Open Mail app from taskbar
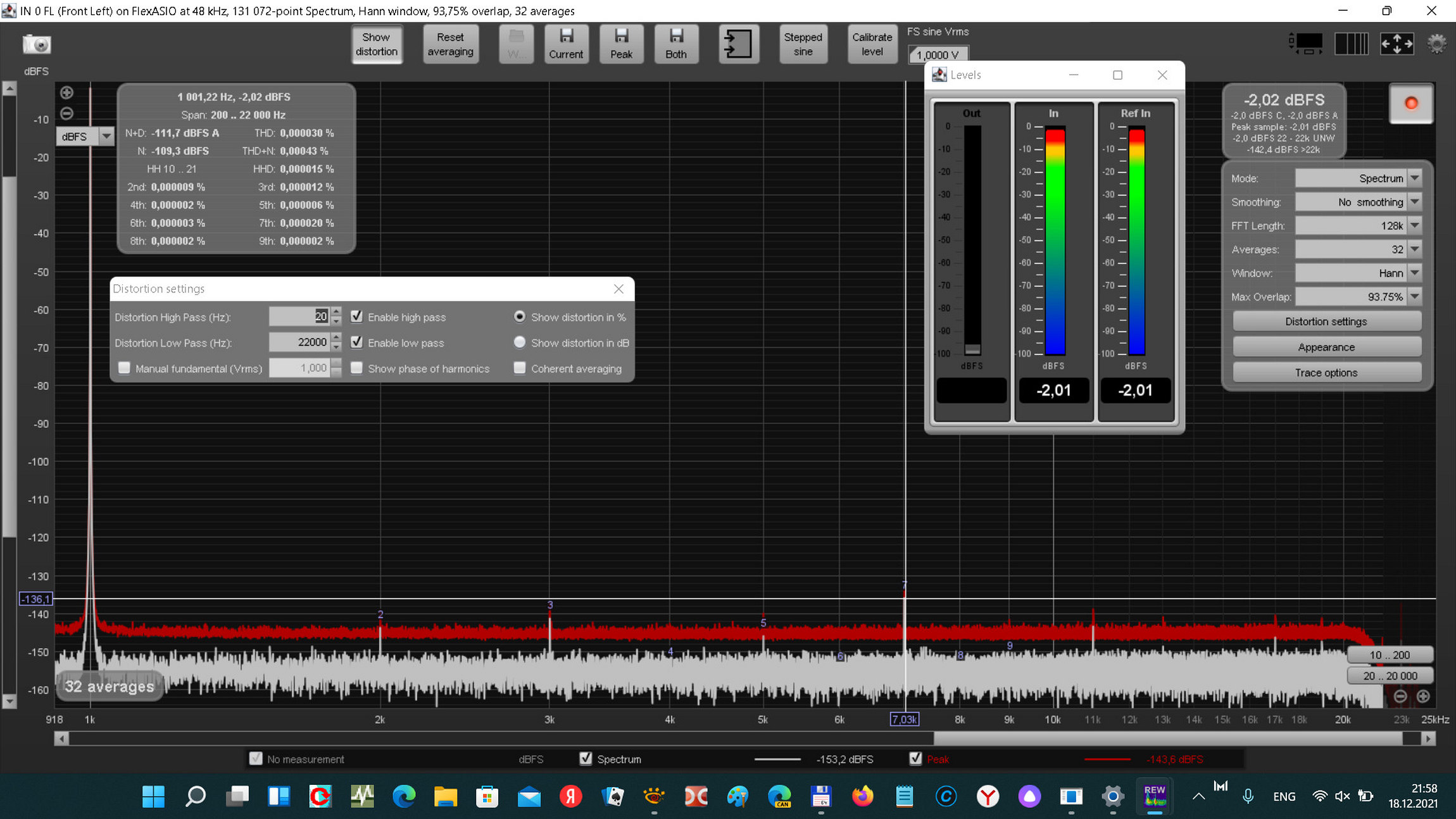 tap(529, 796)
